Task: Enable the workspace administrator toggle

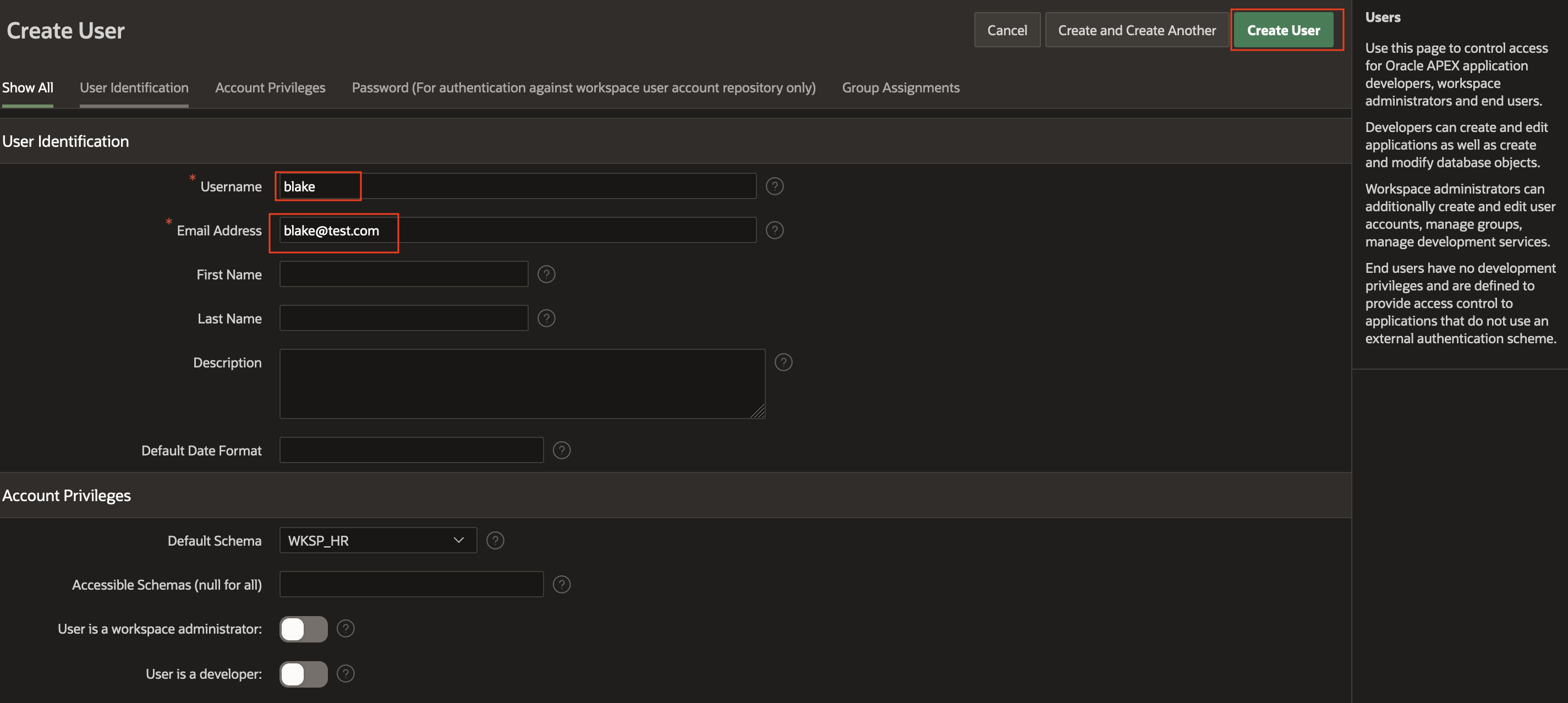Action: 303,629
